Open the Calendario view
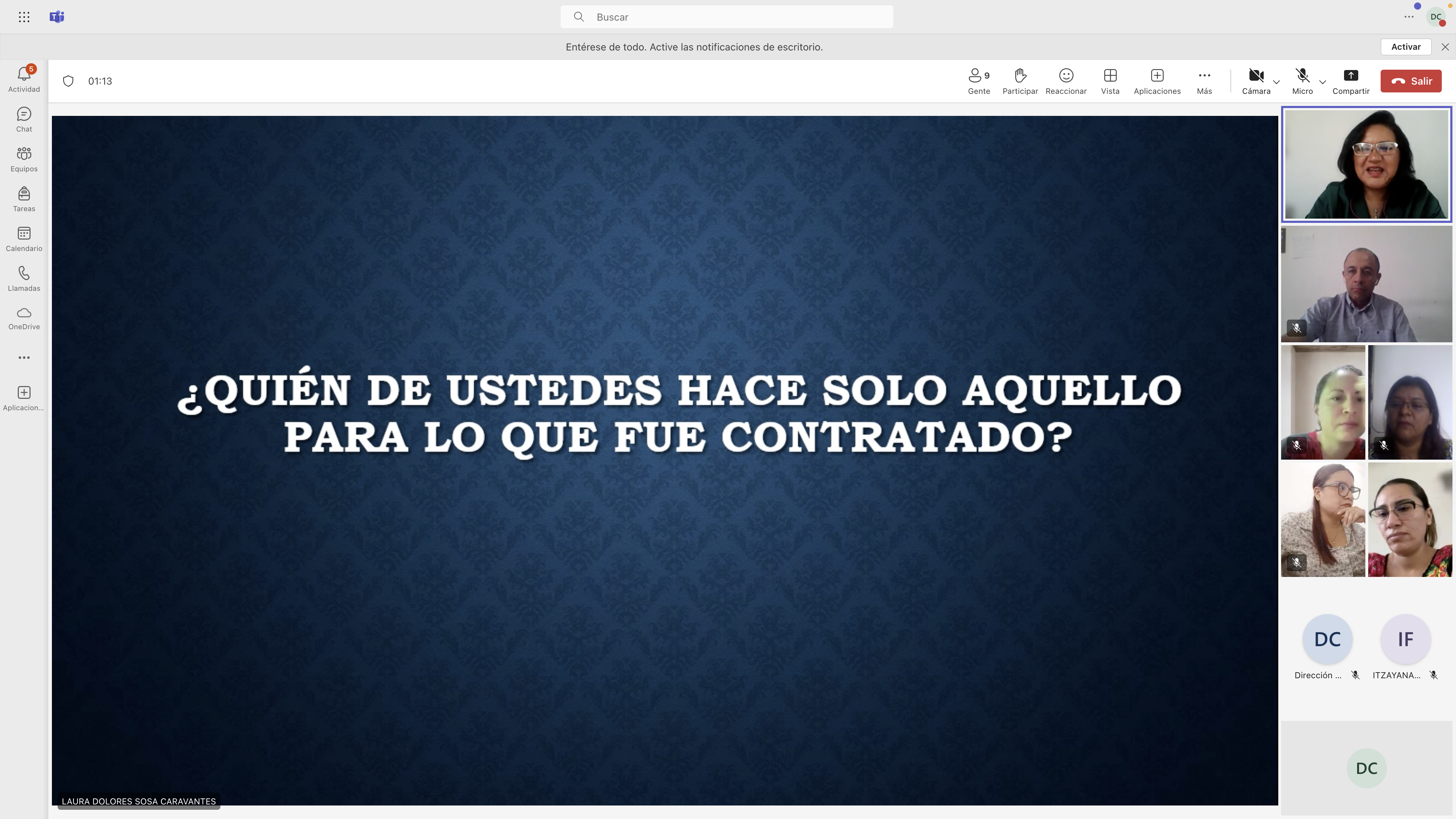 pyautogui.click(x=24, y=239)
